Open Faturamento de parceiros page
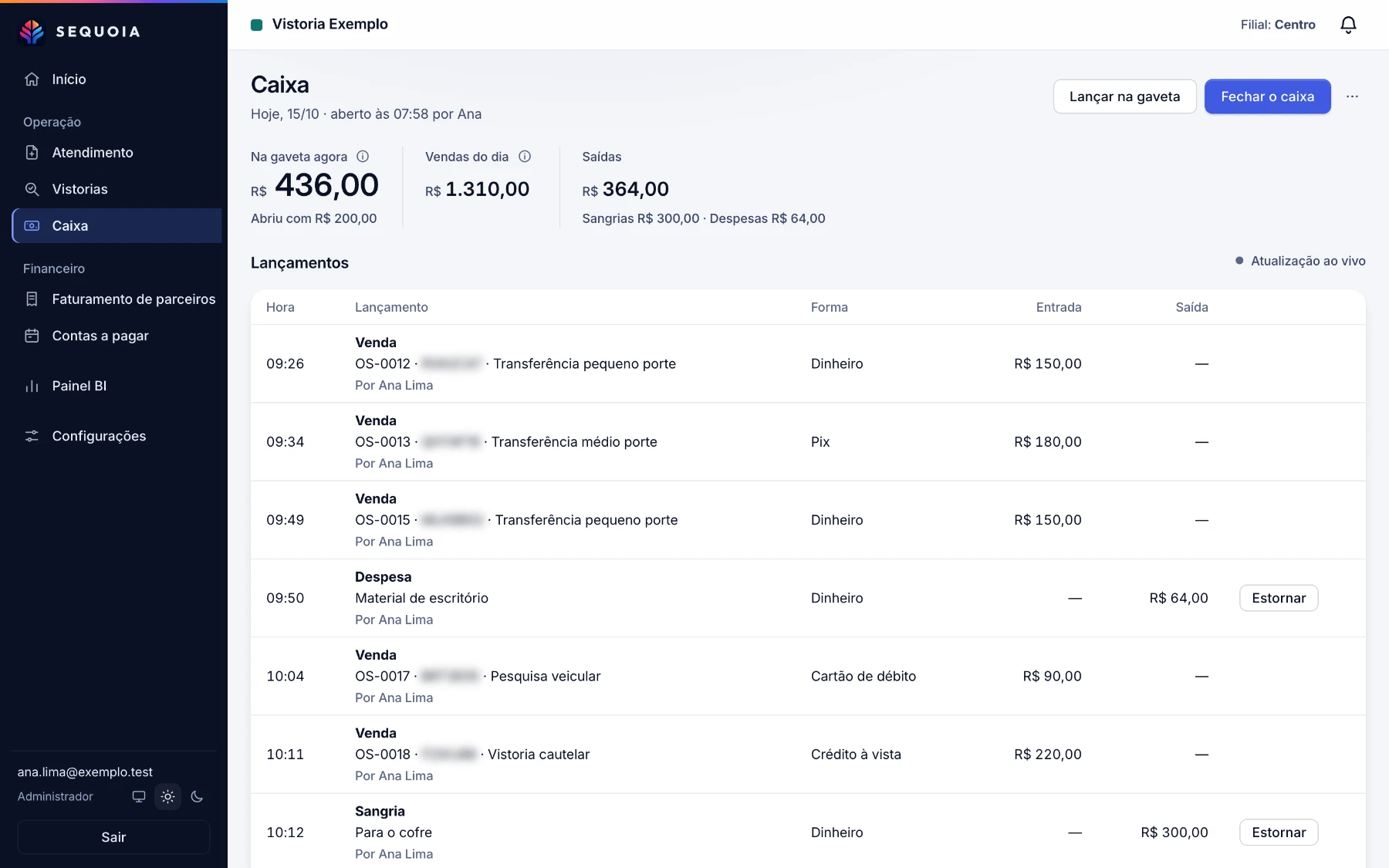Screen dimensions: 1389x868 click(117, 299)
